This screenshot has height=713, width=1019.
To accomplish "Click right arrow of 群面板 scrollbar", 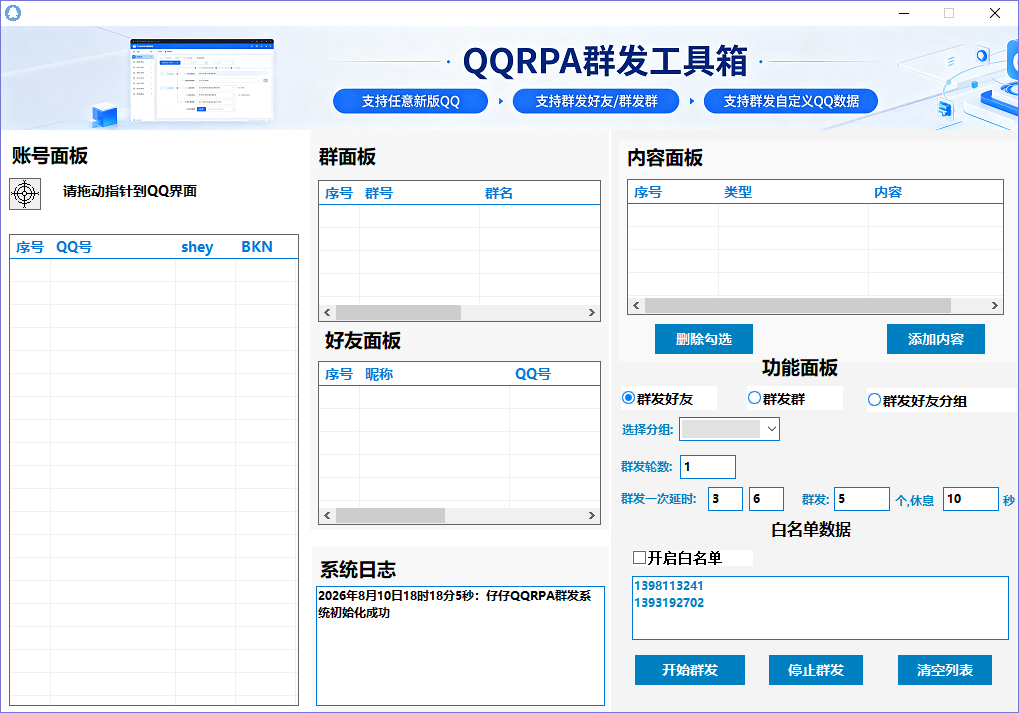I will coord(591,313).
